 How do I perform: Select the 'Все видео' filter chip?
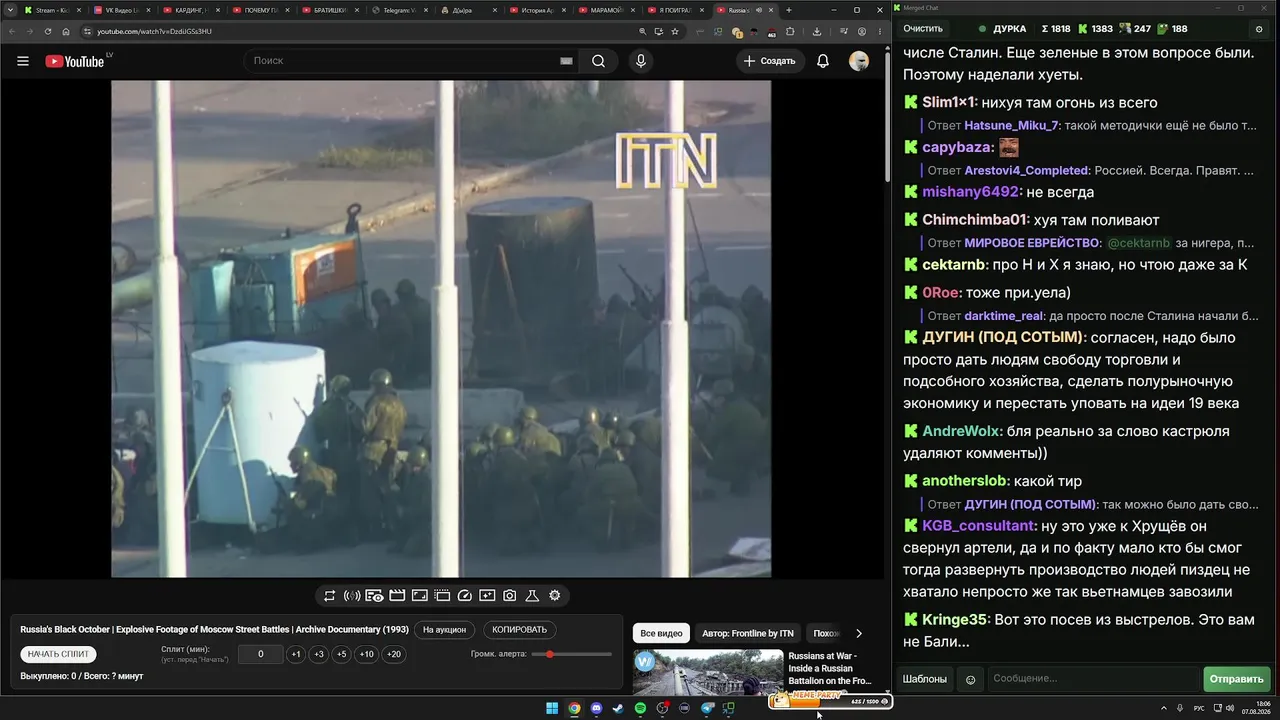click(x=661, y=633)
